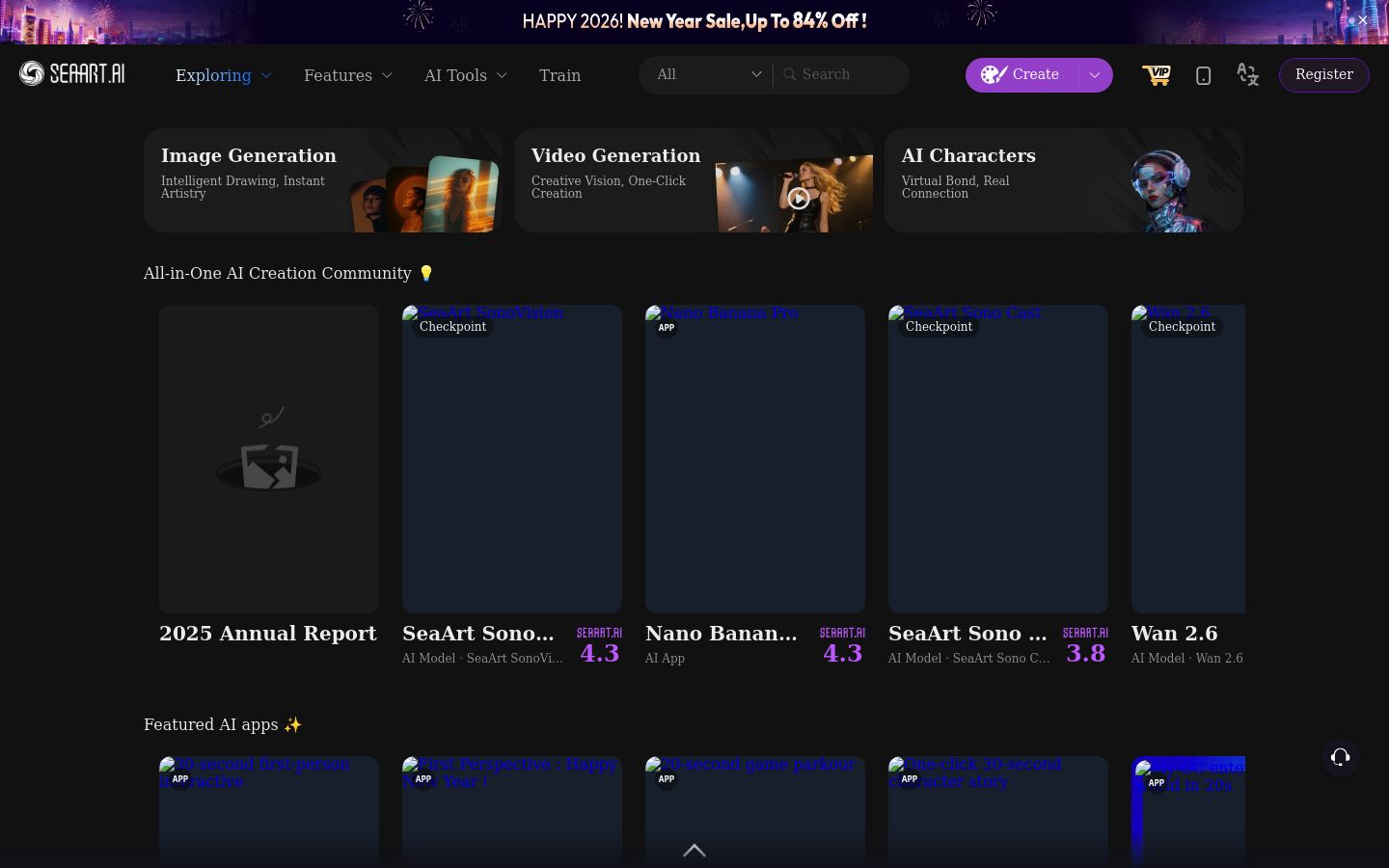Image resolution: width=1389 pixels, height=868 pixels.
Task: Click the SeaArt.AI logo
Action: [x=72, y=73]
